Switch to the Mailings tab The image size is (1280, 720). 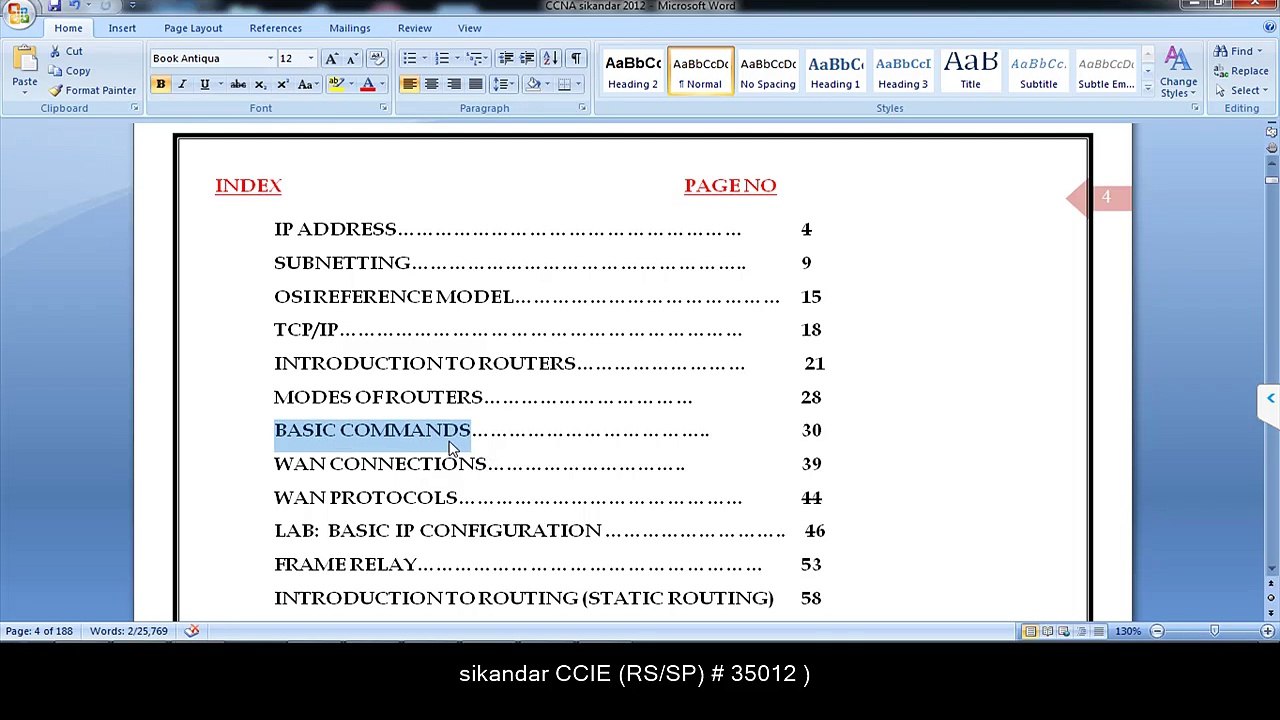350,28
